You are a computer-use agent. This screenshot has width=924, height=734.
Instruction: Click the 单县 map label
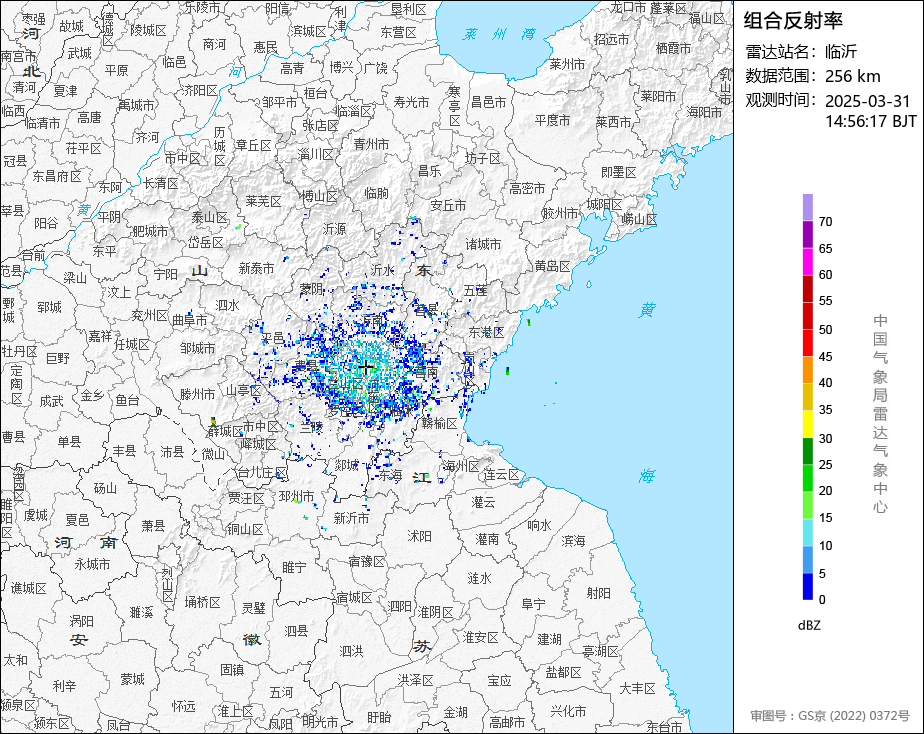tap(69, 441)
